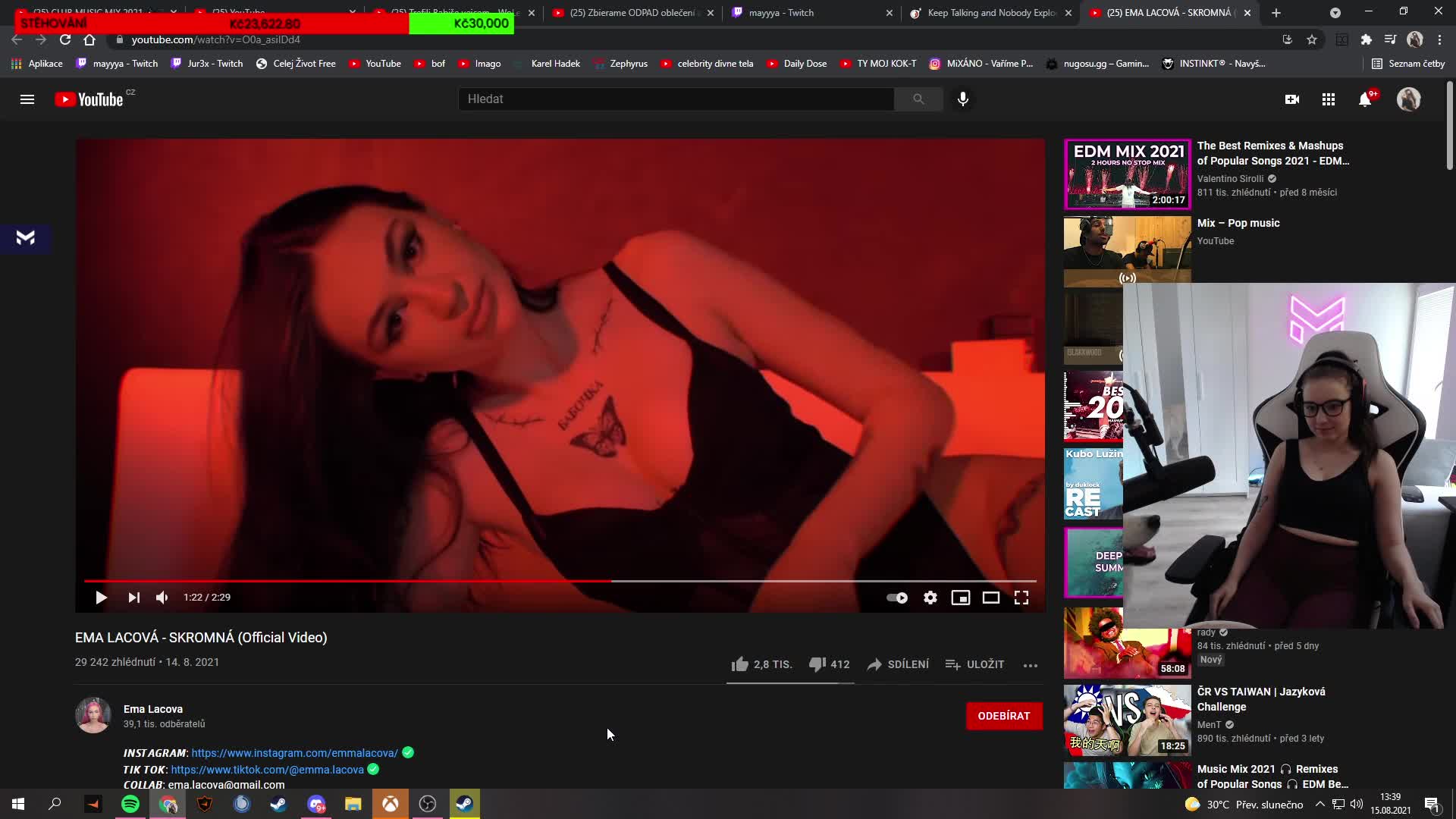Viewport: 1456px width, 819px height.
Task: Open the notifications bell
Action: [1365, 99]
